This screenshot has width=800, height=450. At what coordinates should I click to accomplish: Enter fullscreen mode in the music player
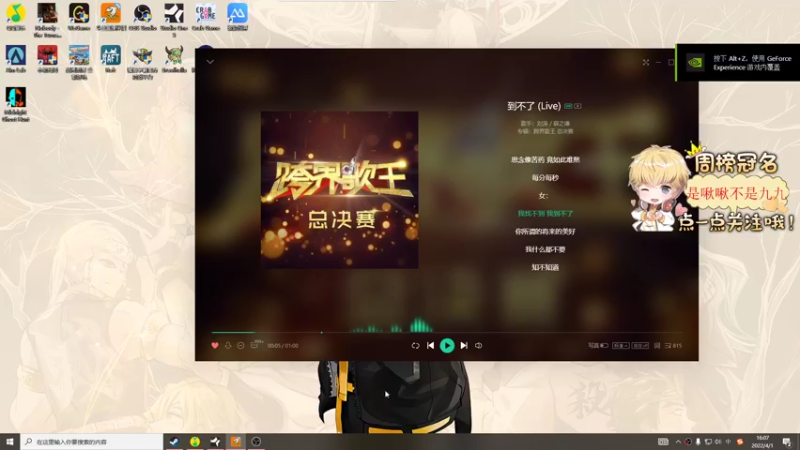(x=646, y=62)
